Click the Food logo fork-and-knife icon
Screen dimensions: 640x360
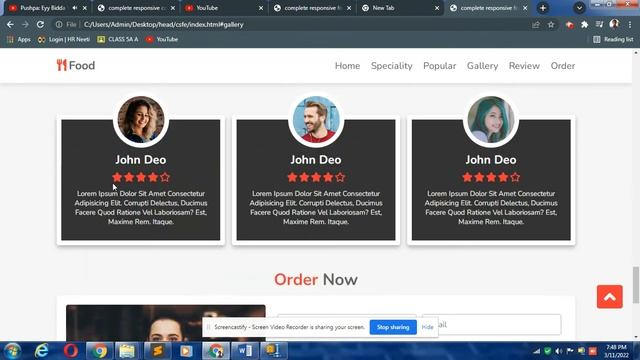click(62, 65)
